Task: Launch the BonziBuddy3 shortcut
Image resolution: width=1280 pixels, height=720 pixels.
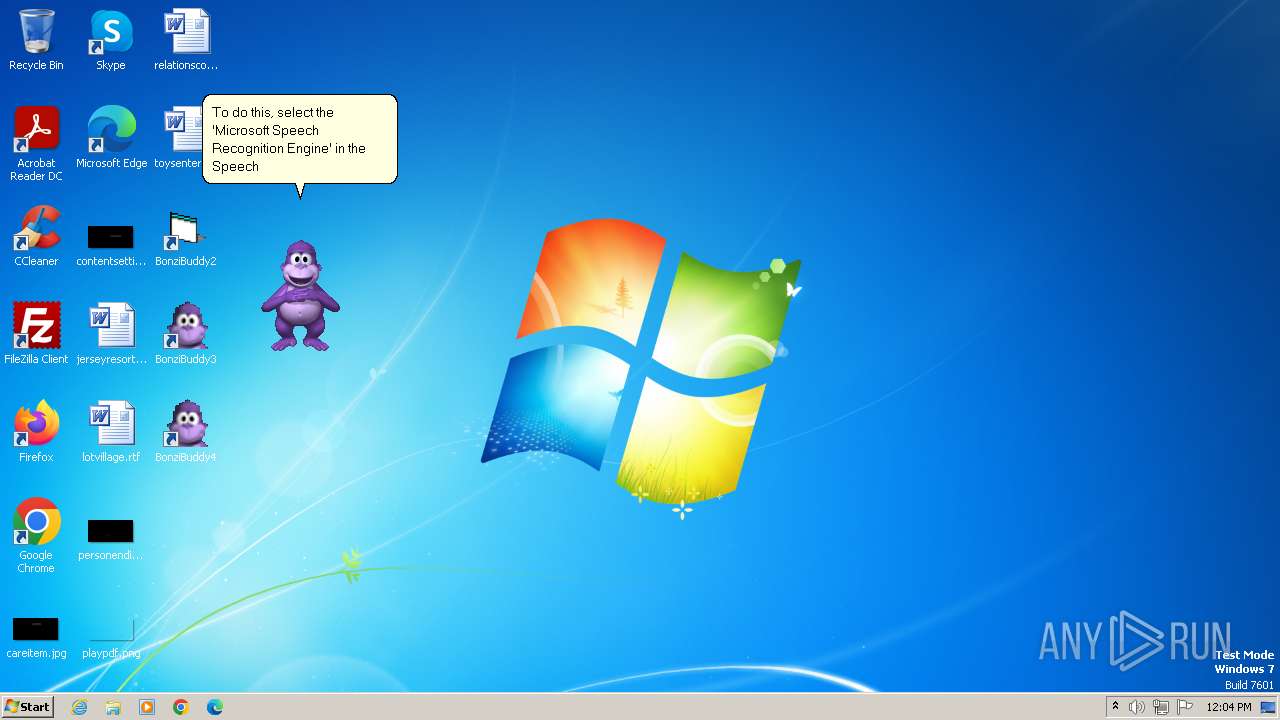Action: 186,334
